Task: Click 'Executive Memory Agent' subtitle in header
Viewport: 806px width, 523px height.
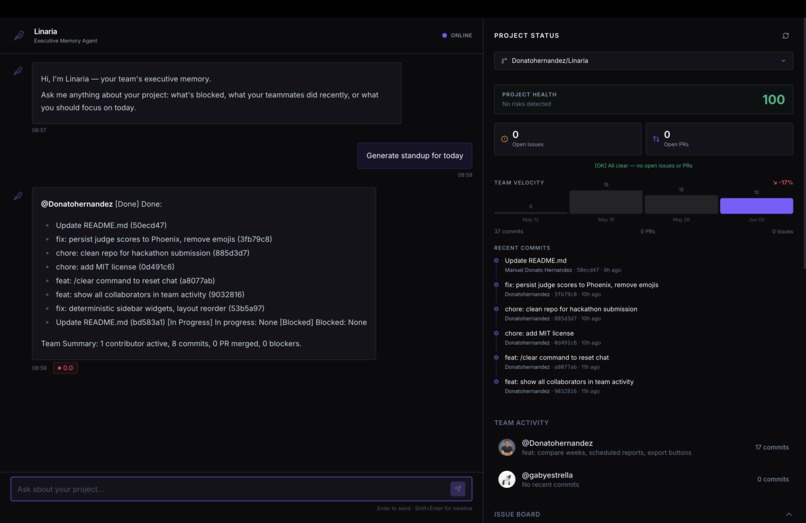Action: (65, 41)
